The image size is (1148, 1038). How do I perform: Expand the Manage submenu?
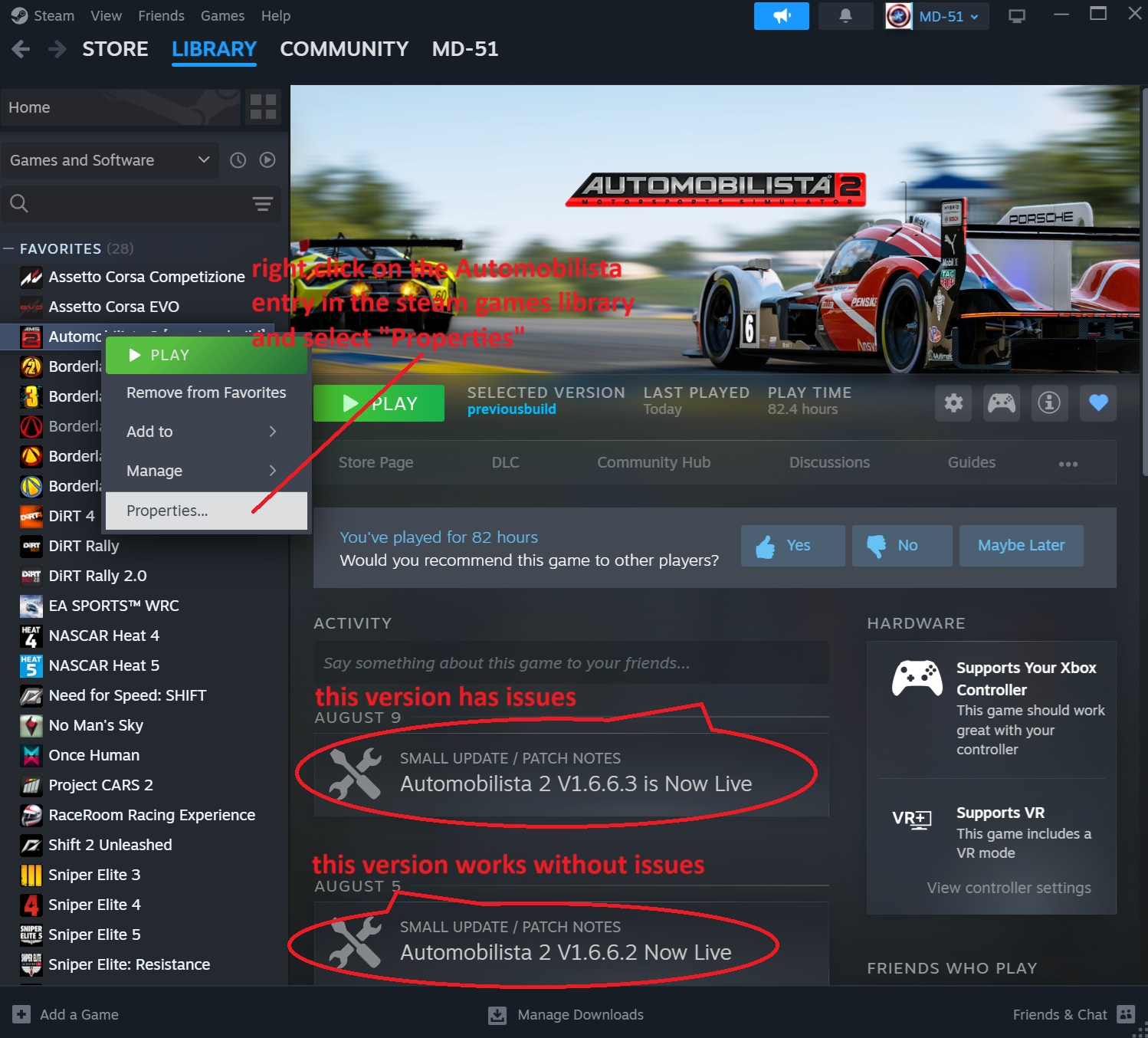pos(206,471)
